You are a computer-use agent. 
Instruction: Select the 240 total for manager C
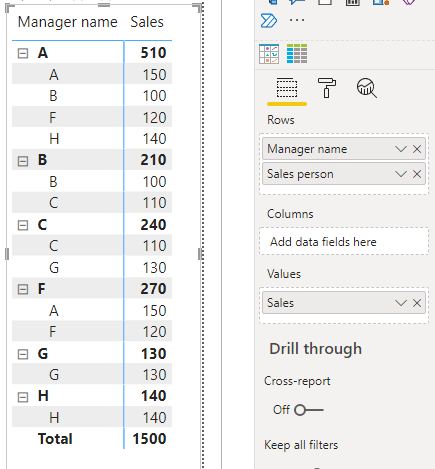(153, 225)
